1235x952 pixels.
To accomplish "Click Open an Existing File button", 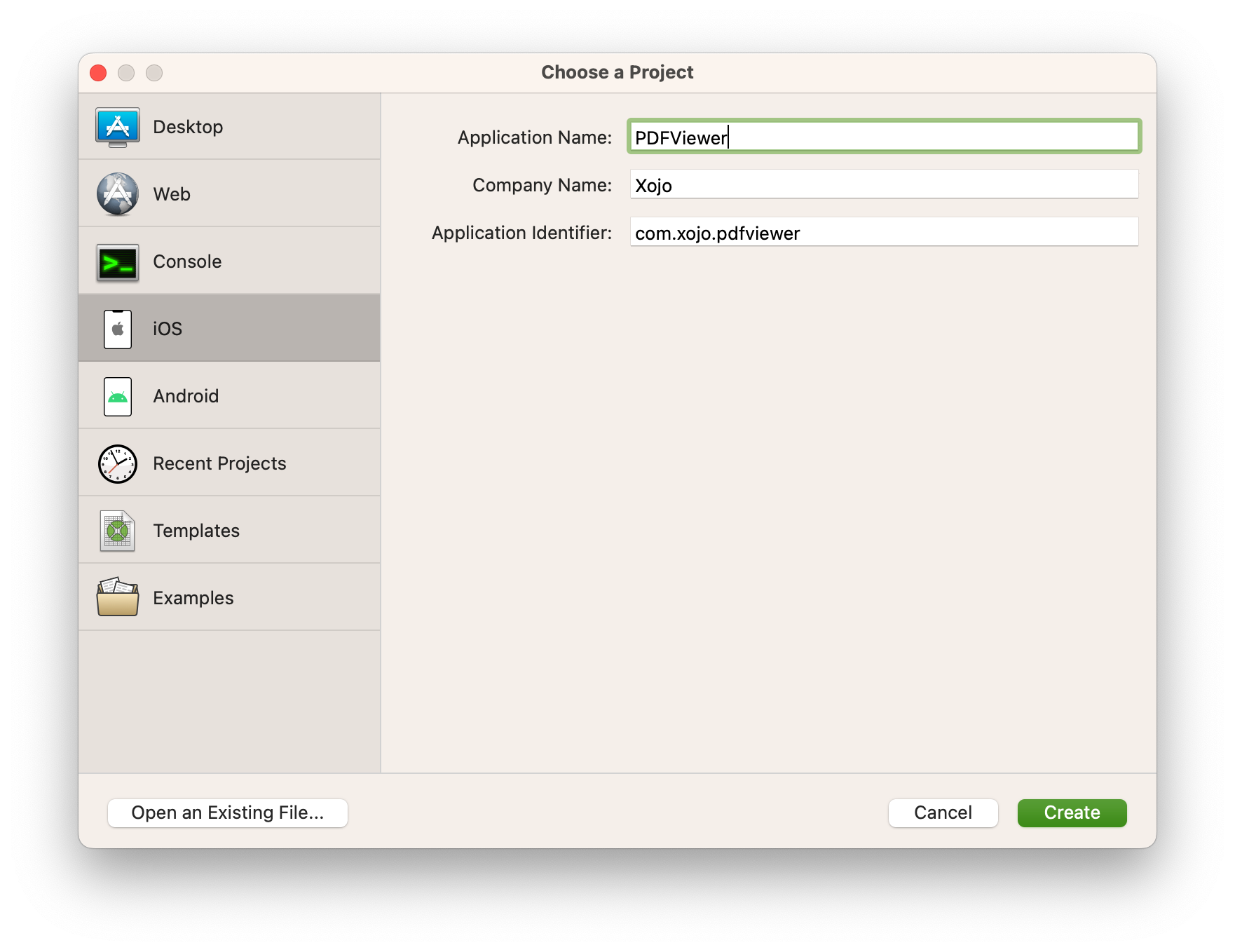I will [228, 812].
